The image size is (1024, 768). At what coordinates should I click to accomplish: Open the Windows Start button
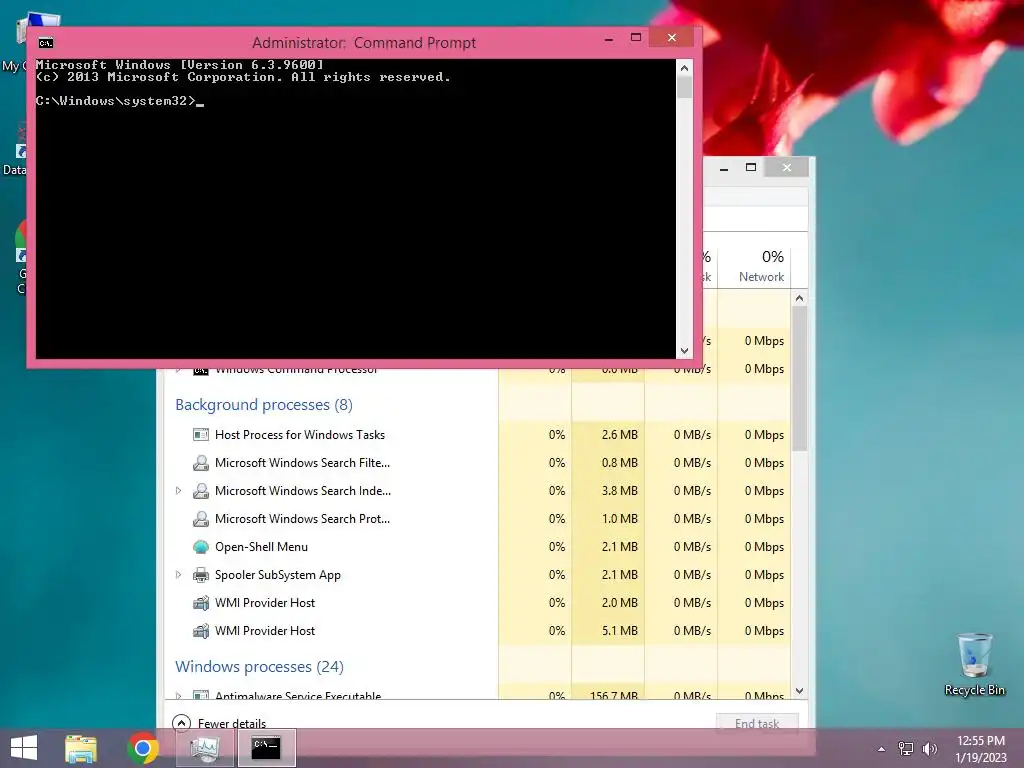pyautogui.click(x=24, y=748)
